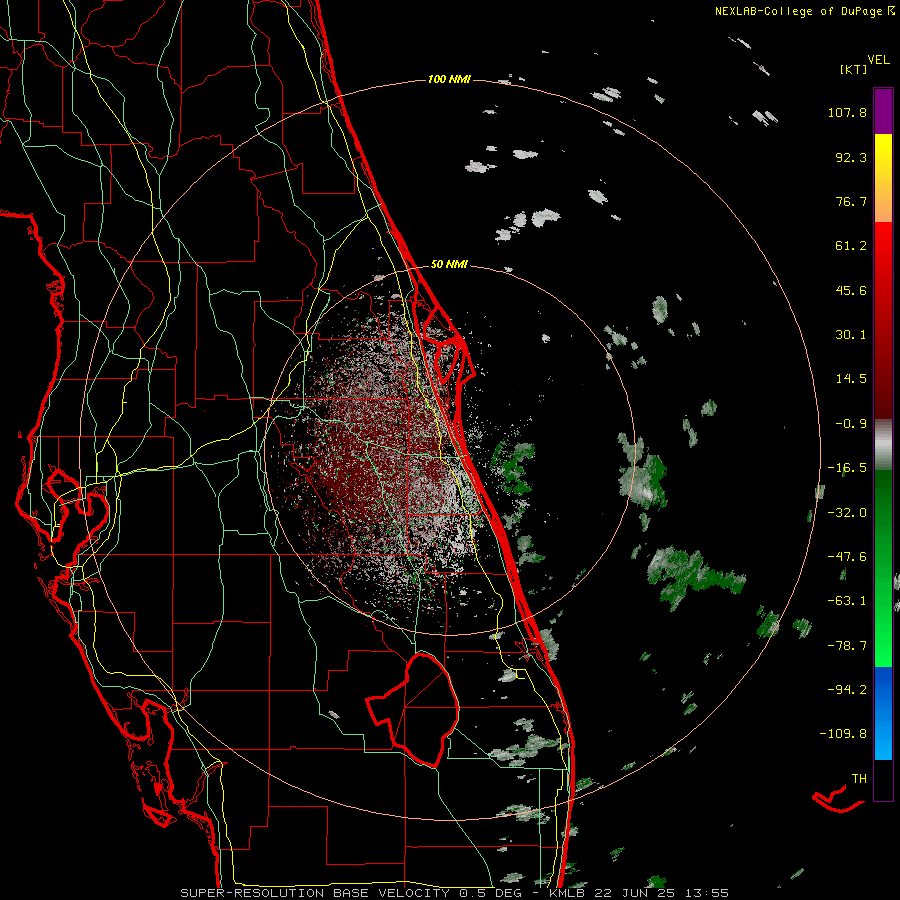
Task: Click the "50 NMI" range ring label
Action: (x=449, y=265)
